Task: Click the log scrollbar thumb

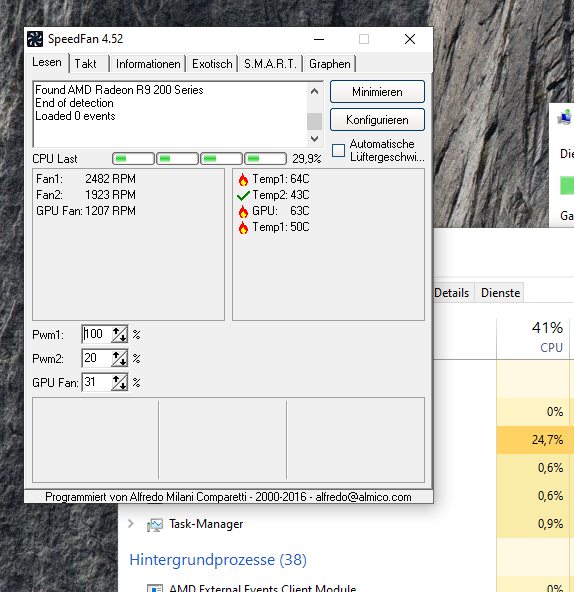Action: (x=314, y=121)
